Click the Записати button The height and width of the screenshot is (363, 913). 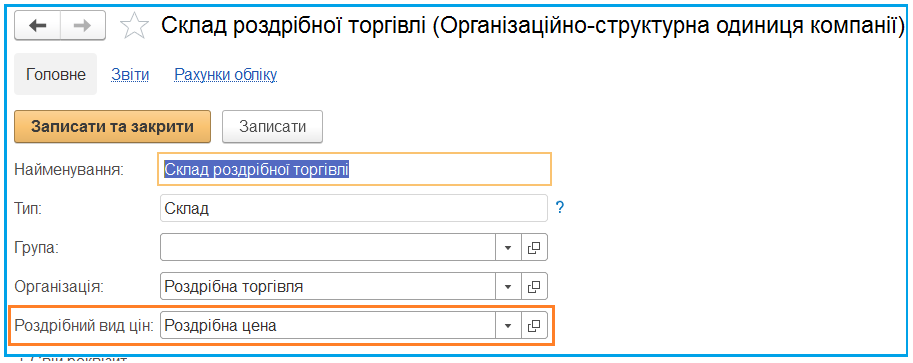click(273, 127)
